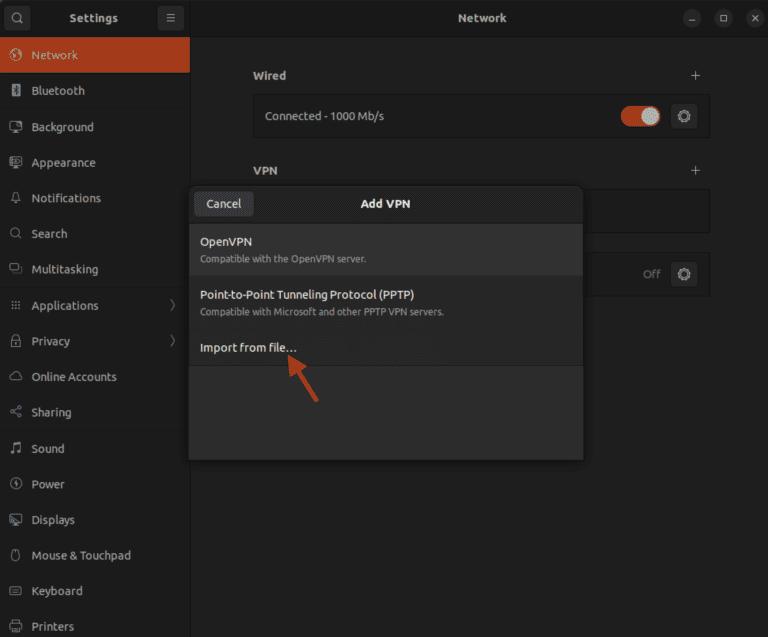Click the Sound music note icon

pyautogui.click(x=16, y=449)
